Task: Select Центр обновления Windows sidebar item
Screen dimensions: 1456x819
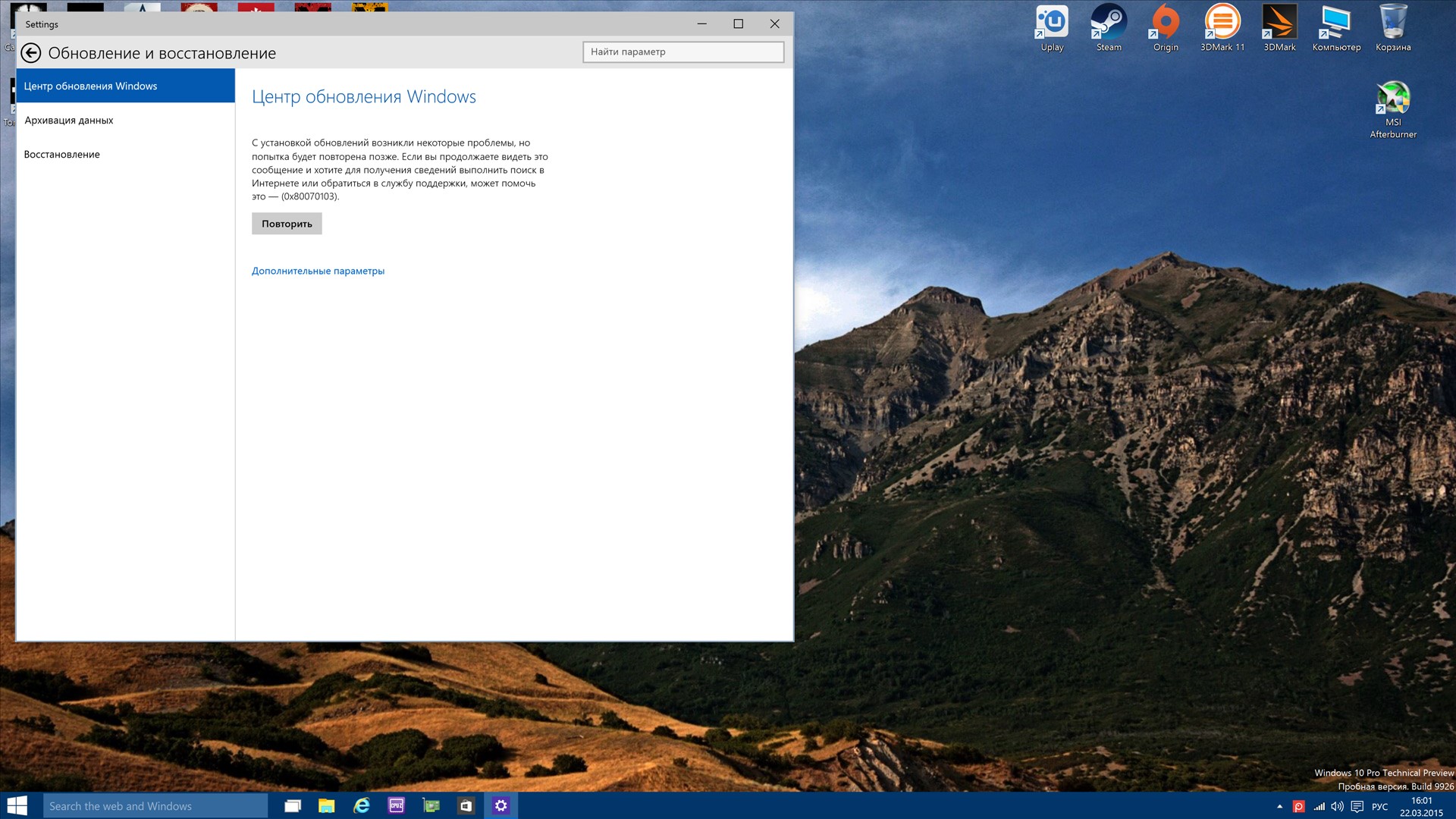Action: pyautogui.click(x=91, y=86)
